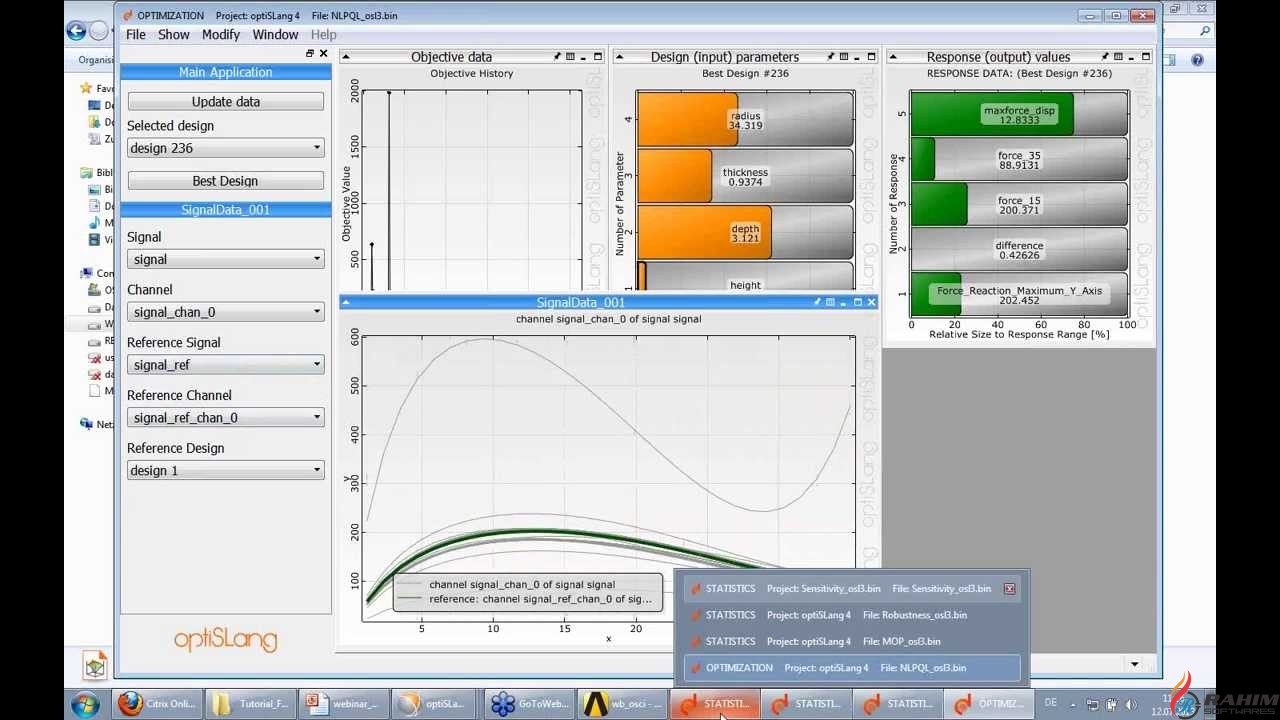Select the maxforce_disp response bar
1280x720 pixels.
1019,114
